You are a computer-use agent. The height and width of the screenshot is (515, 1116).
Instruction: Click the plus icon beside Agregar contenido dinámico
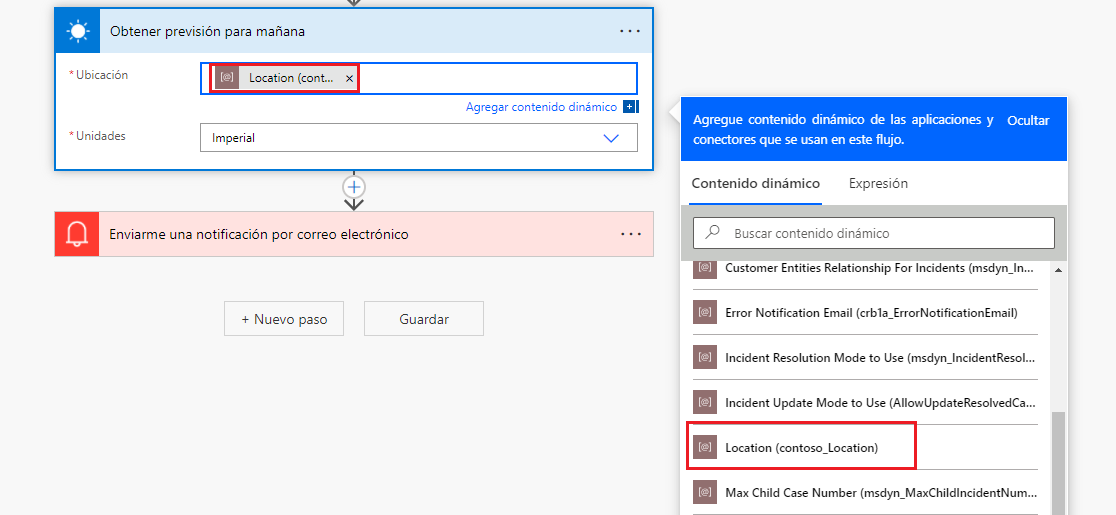click(629, 107)
